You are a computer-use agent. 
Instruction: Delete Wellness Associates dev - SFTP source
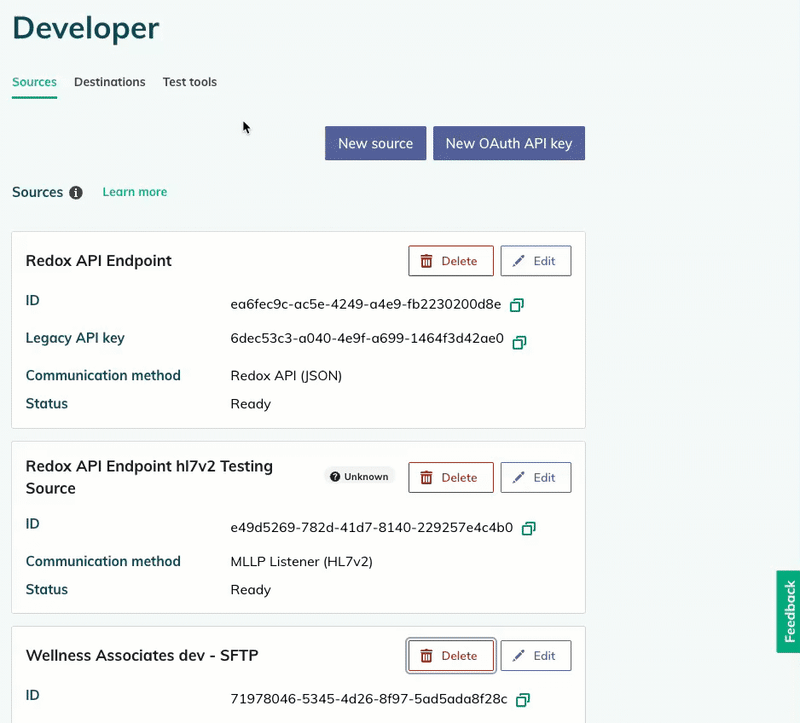coord(451,656)
